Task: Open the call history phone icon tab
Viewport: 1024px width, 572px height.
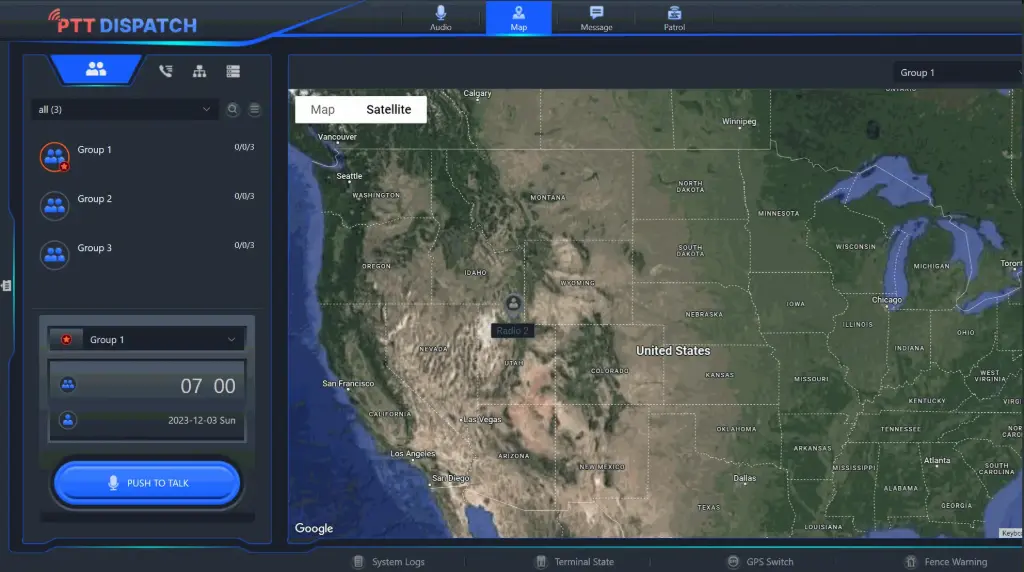Action: pyautogui.click(x=166, y=71)
